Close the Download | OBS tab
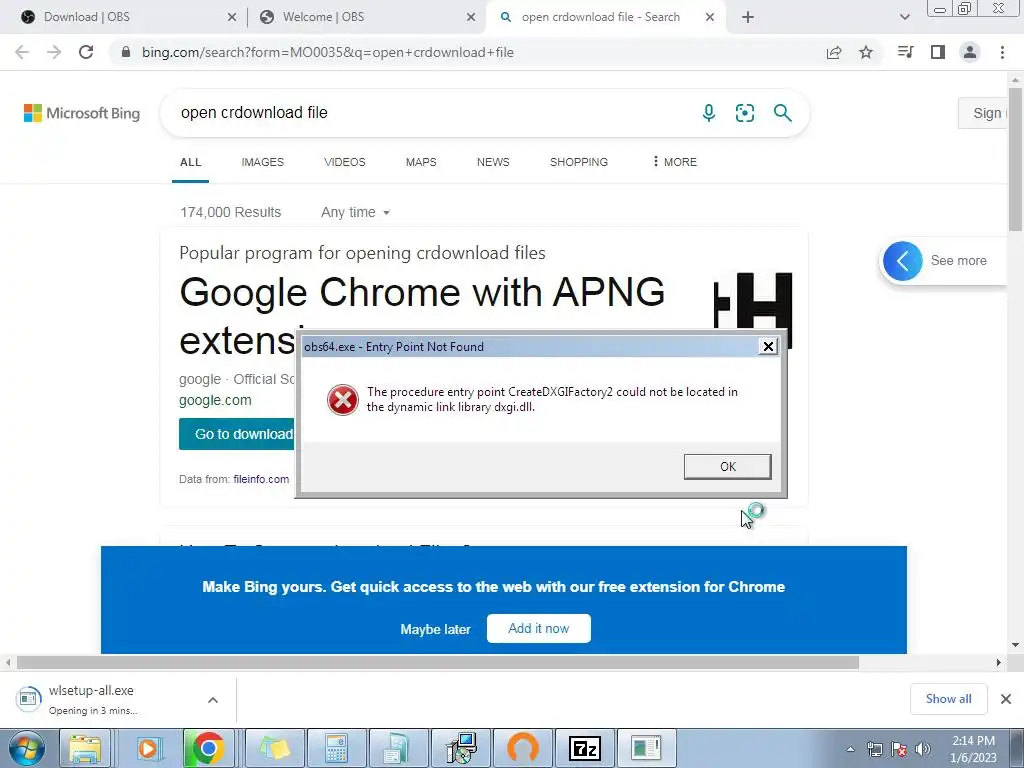Image resolution: width=1024 pixels, height=768 pixels. click(232, 17)
